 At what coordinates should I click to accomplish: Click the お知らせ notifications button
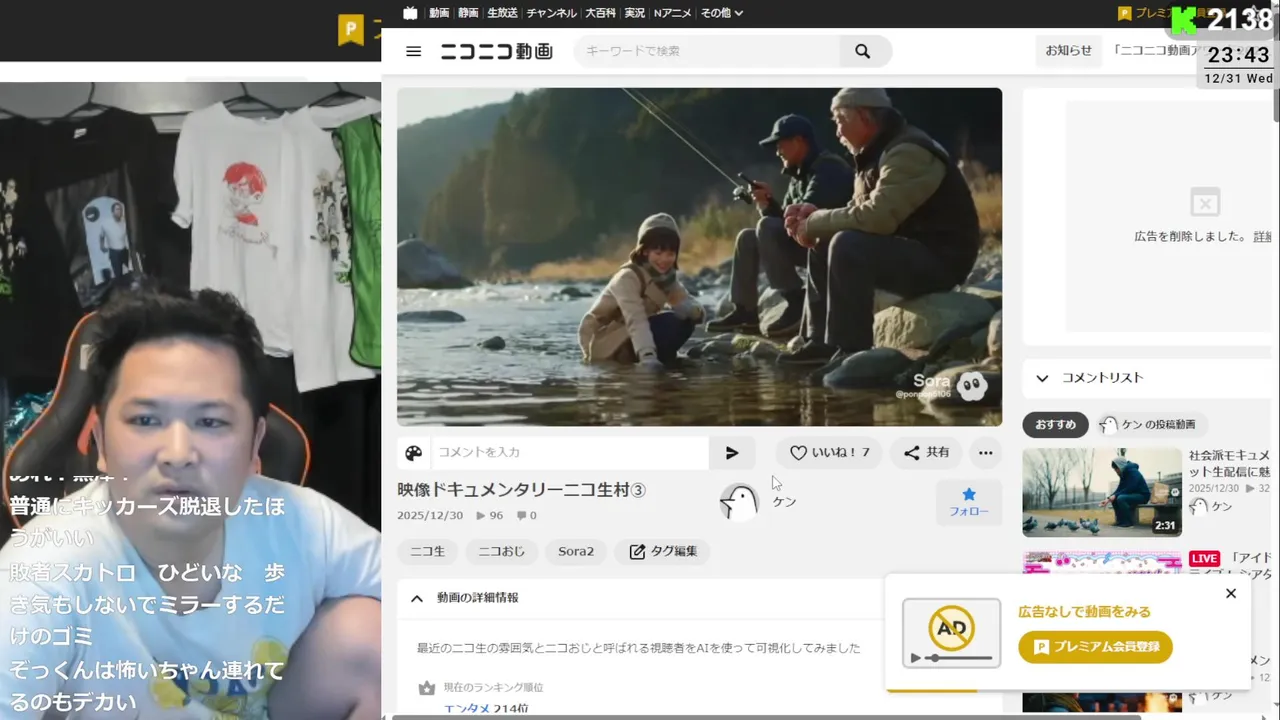(1069, 51)
